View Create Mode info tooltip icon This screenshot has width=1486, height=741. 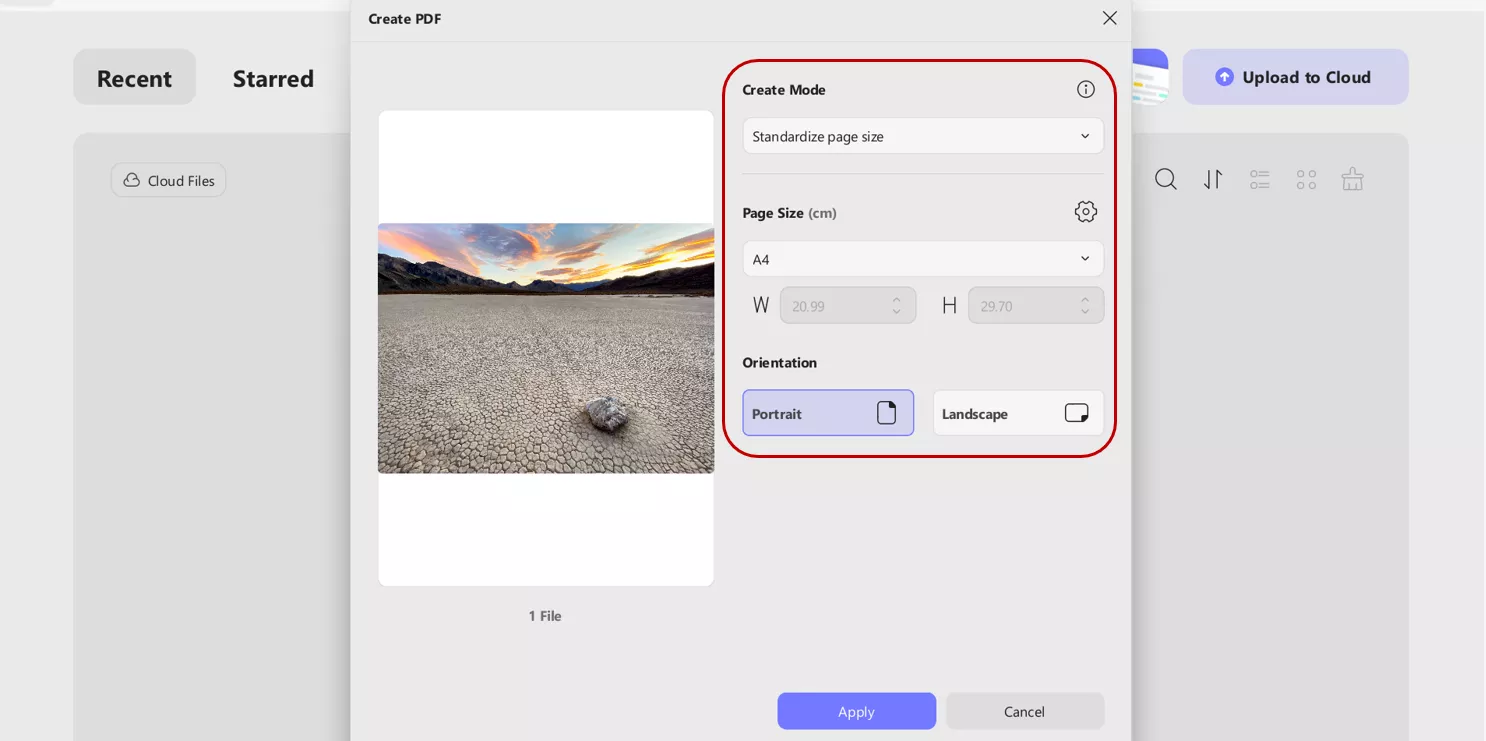point(1086,89)
